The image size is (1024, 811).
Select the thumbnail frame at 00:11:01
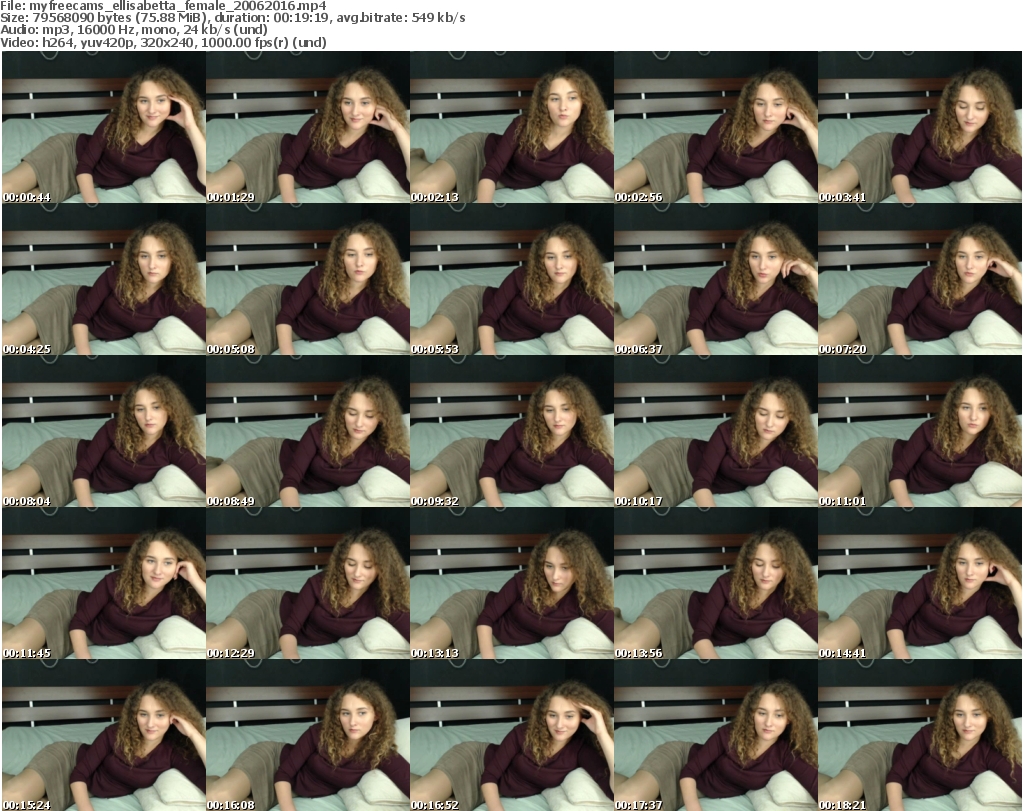tap(920, 431)
